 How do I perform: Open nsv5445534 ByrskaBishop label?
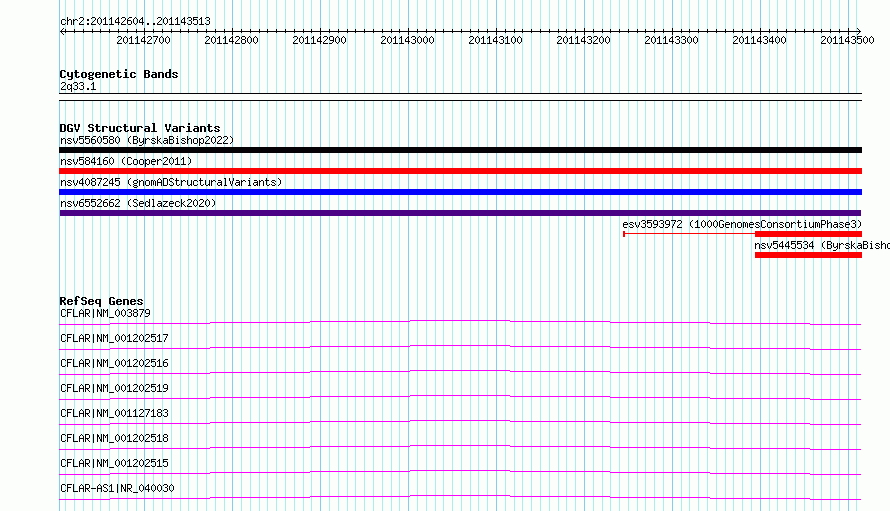(822, 245)
